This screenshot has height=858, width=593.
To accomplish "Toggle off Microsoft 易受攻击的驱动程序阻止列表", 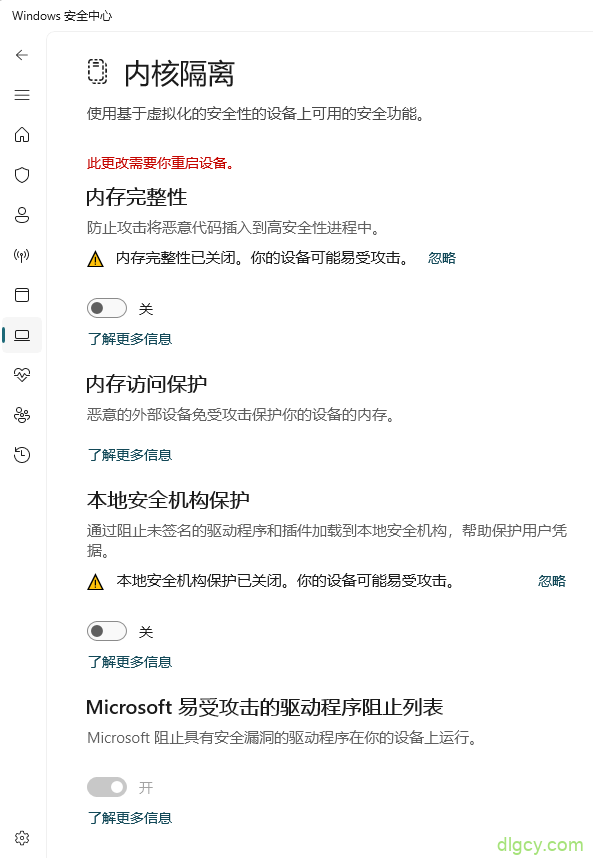I will pyautogui.click(x=107, y=787).
